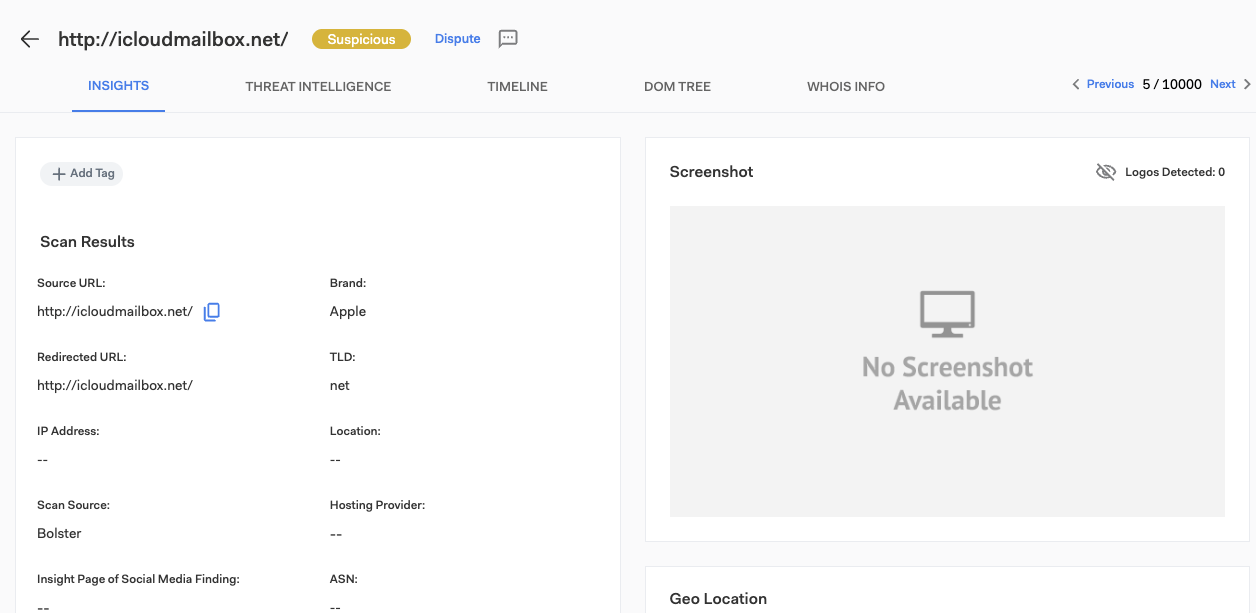View the WHOIS INFO tab
Screen dimensions: 1256x613
coord(845,87)
